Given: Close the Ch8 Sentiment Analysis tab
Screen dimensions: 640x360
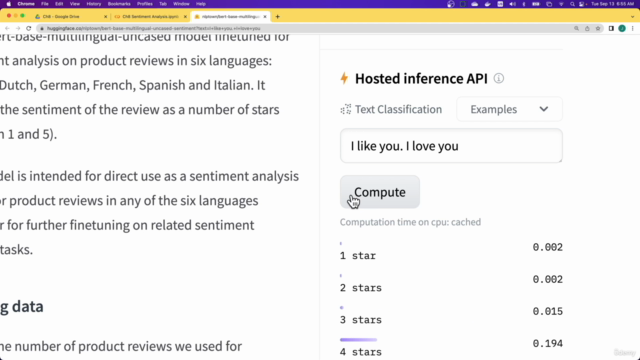Looking at the screenshot, I should 185,17.
